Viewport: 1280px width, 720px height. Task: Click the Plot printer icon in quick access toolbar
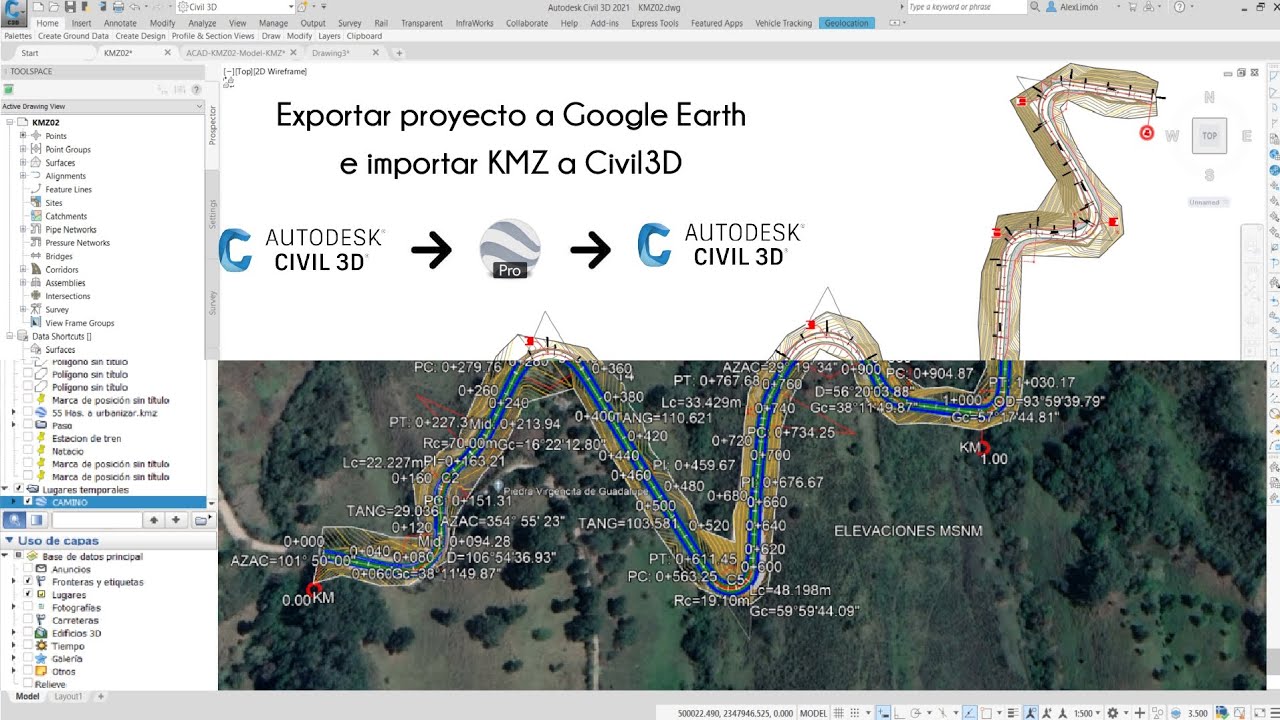(118, 7)
